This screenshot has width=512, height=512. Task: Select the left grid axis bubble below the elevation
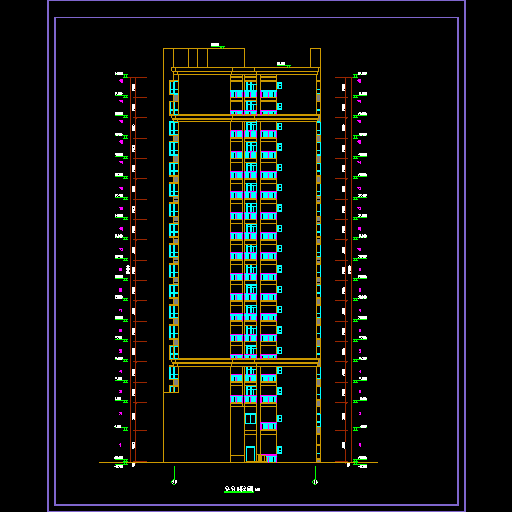(174, 482)
